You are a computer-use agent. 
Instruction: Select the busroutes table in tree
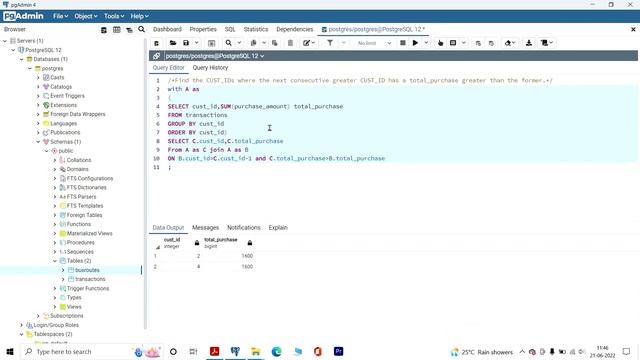click(87, 270)
